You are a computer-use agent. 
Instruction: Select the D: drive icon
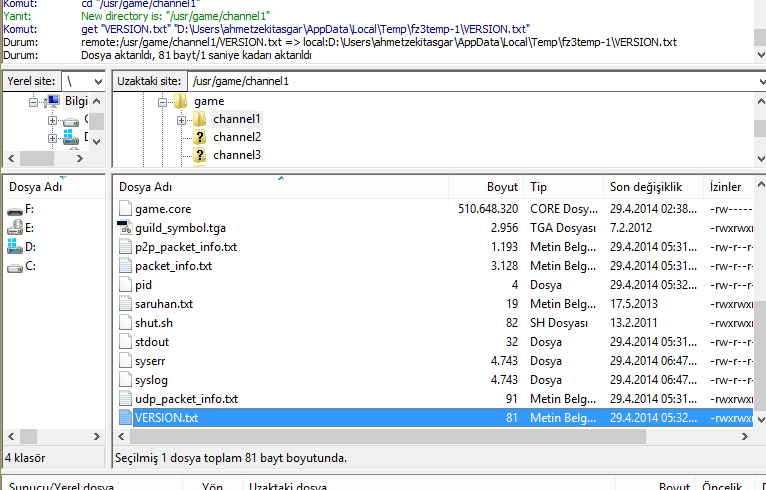(x=15, y=247)
